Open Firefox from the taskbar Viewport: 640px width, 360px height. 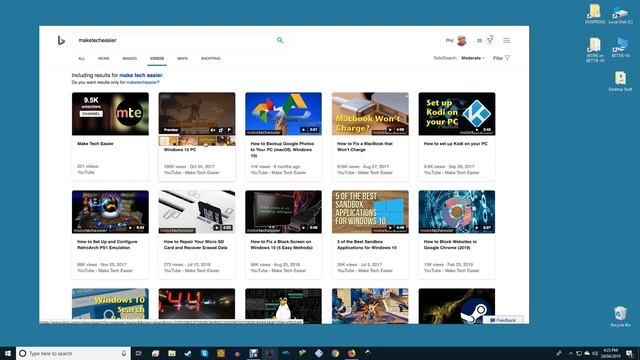click(351, 353)
